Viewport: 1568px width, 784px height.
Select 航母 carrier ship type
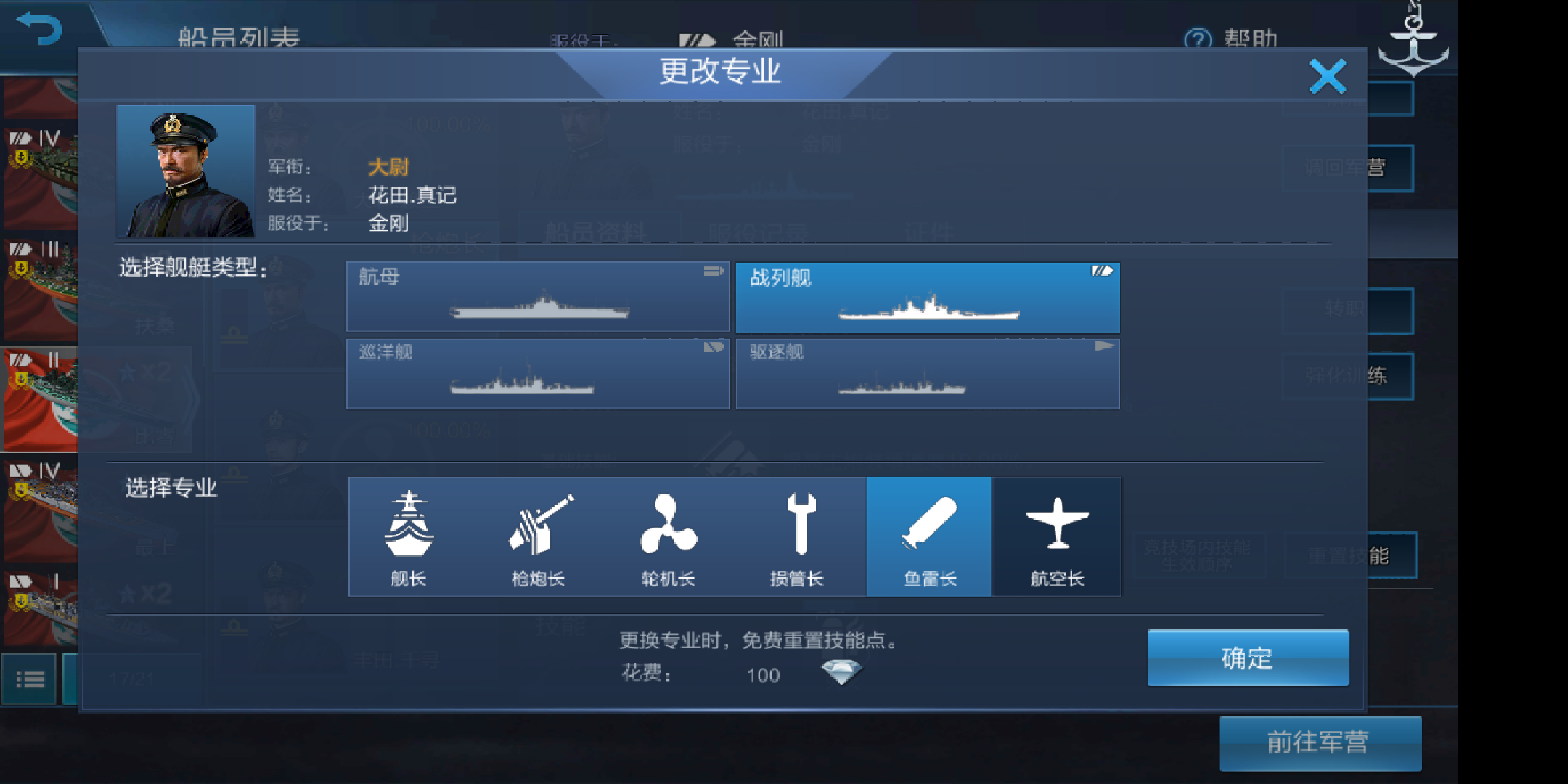538,297
